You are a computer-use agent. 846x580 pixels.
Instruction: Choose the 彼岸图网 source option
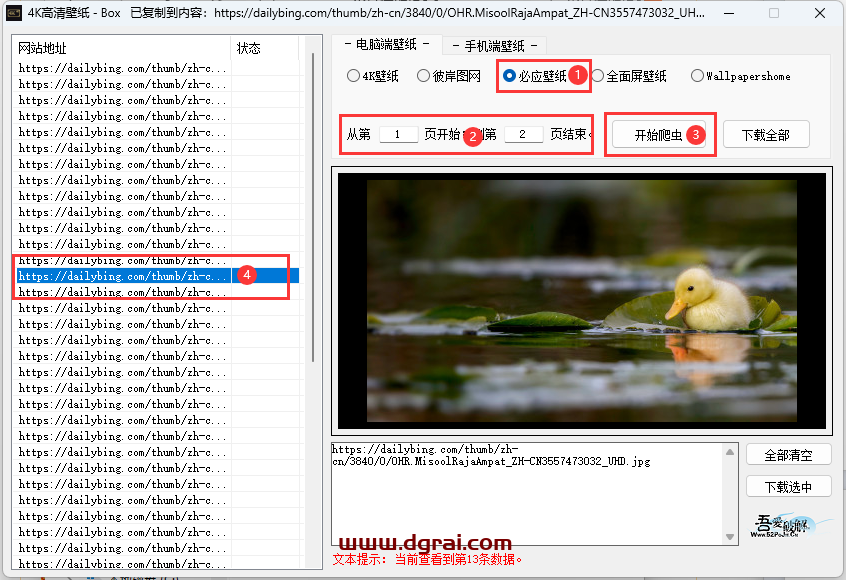coord(424,76)
